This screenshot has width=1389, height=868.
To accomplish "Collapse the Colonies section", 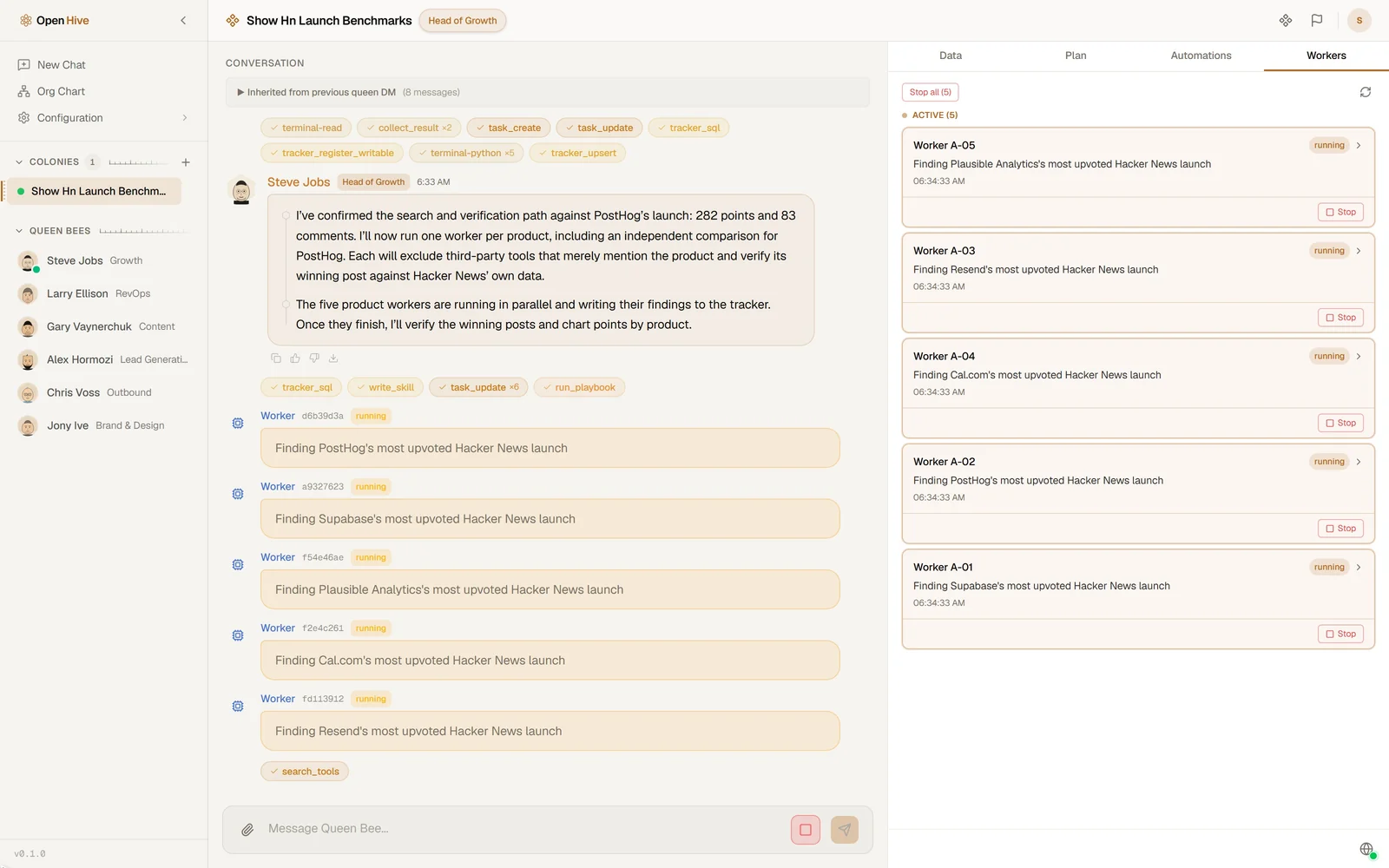I will pos(19,162).
